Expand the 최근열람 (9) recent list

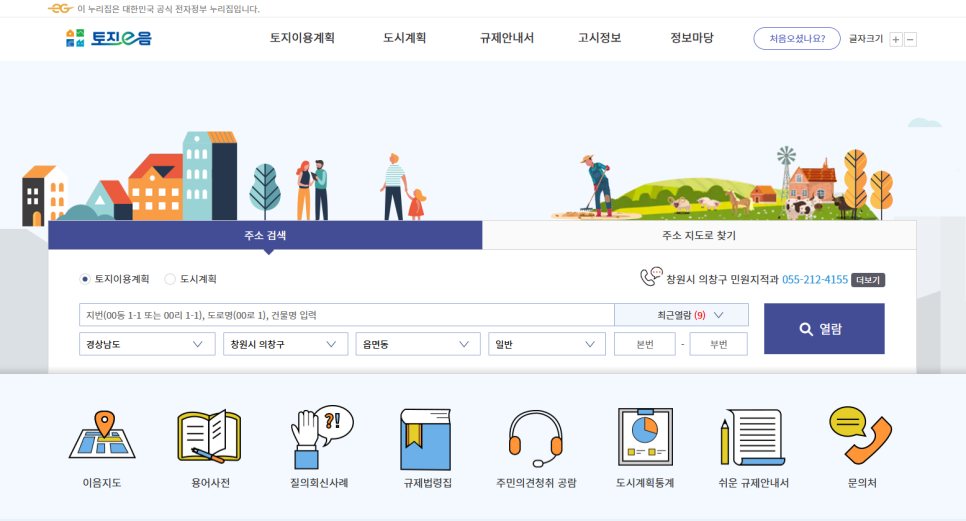(681, 315)
